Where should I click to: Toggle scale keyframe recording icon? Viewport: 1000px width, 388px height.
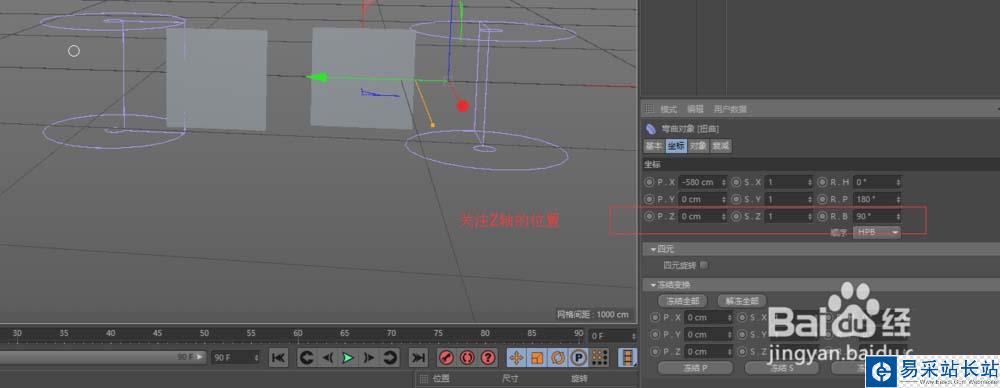click(537, 357)
